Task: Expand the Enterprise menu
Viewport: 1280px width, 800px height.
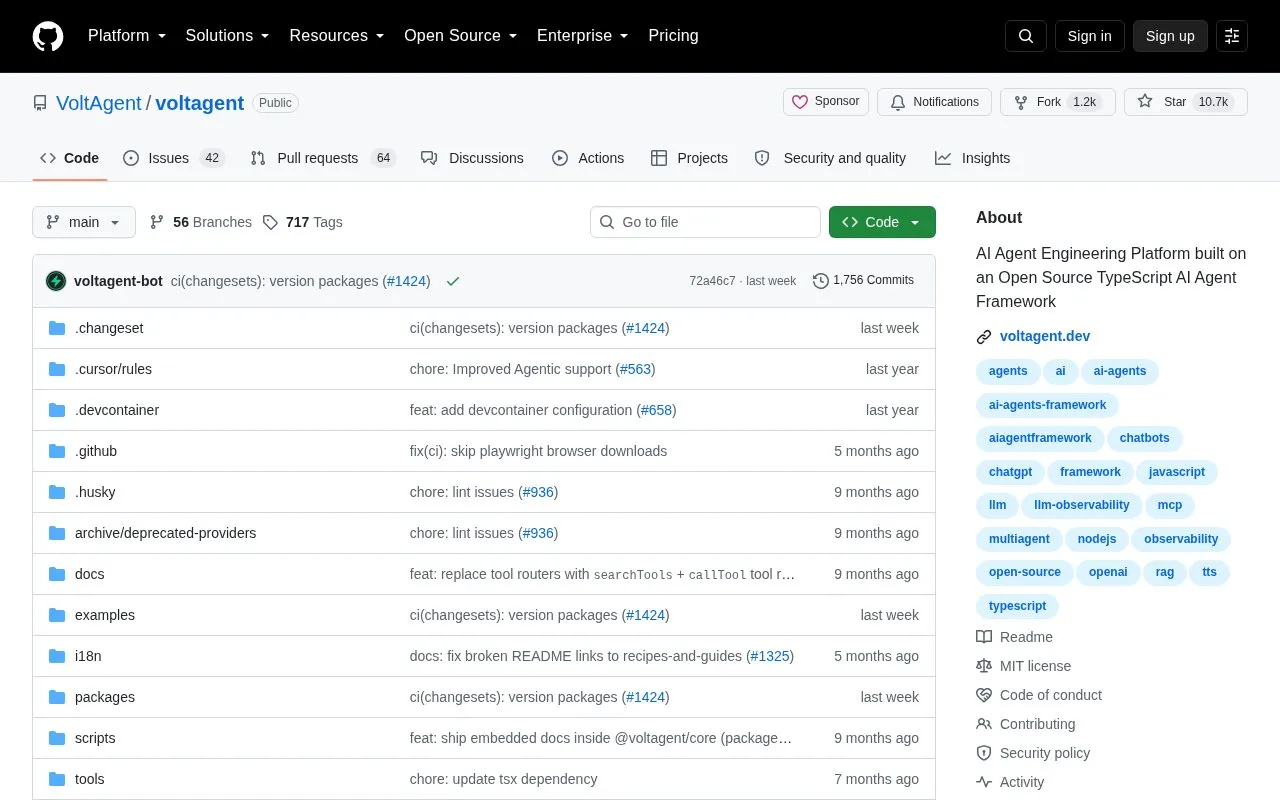Action: (x=582, y=36)
